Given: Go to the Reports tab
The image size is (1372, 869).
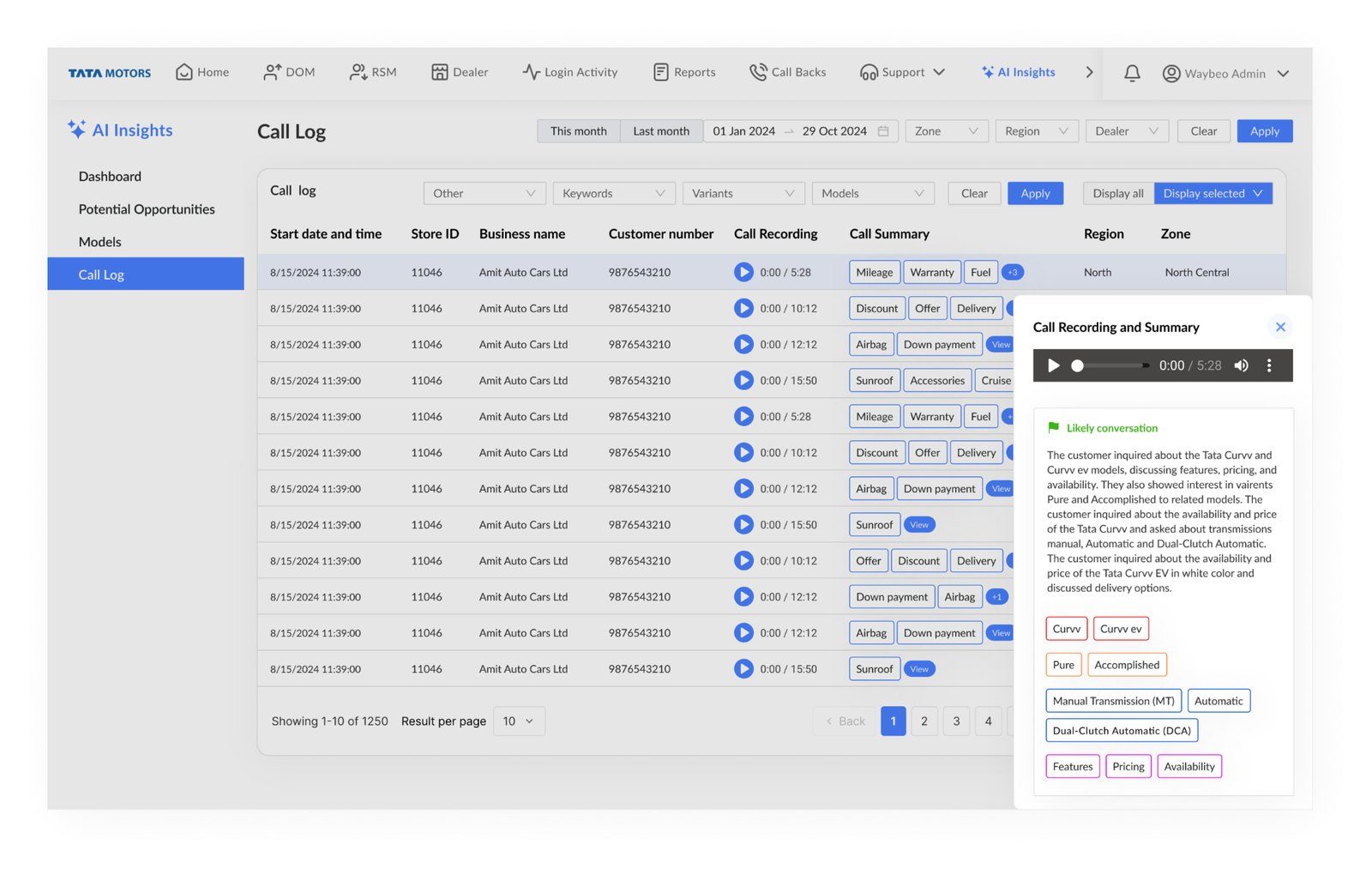Looking at the screenshot, I should coord(684,72).
